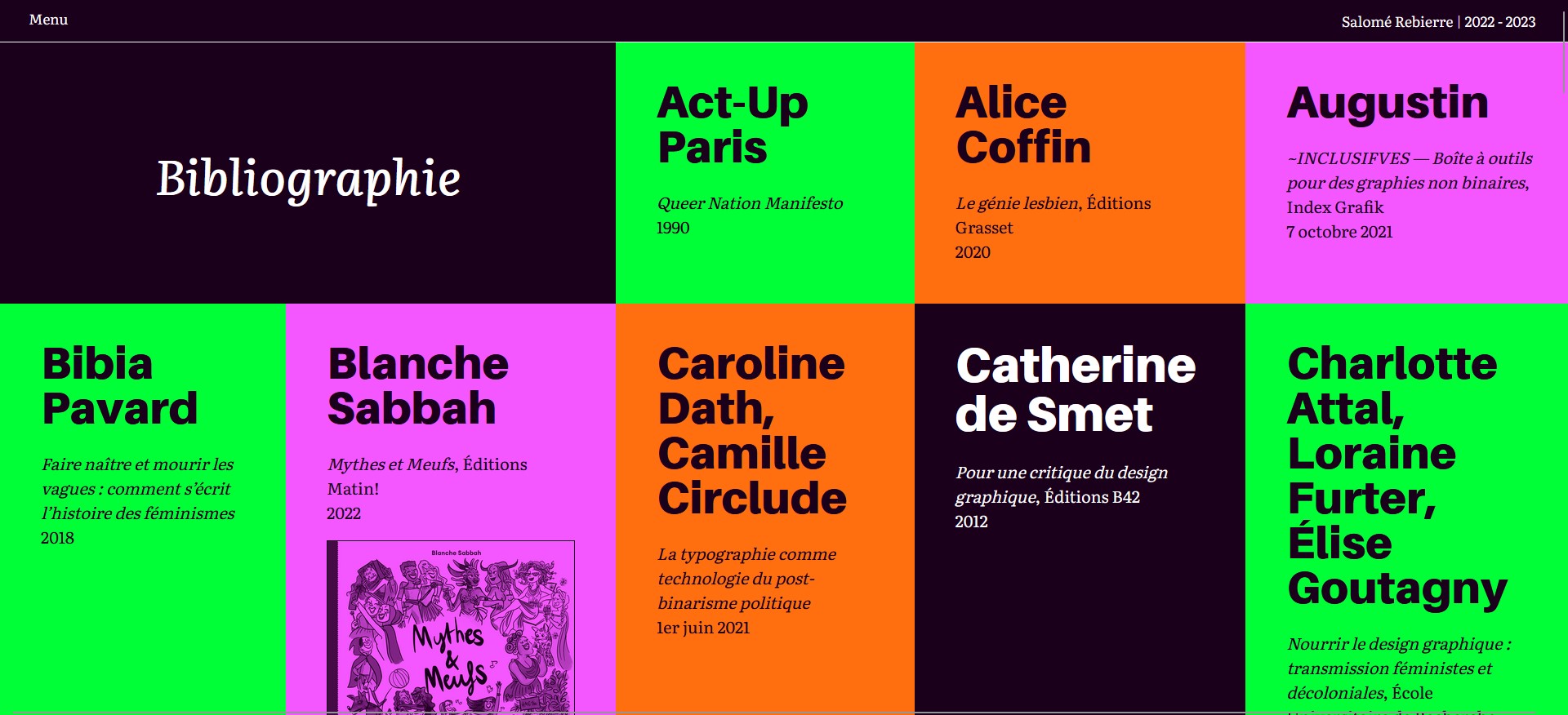Open the Charlotte Attal, Loraine Furter heading
Screen dimensions: 1568x715
(1397, 476)
